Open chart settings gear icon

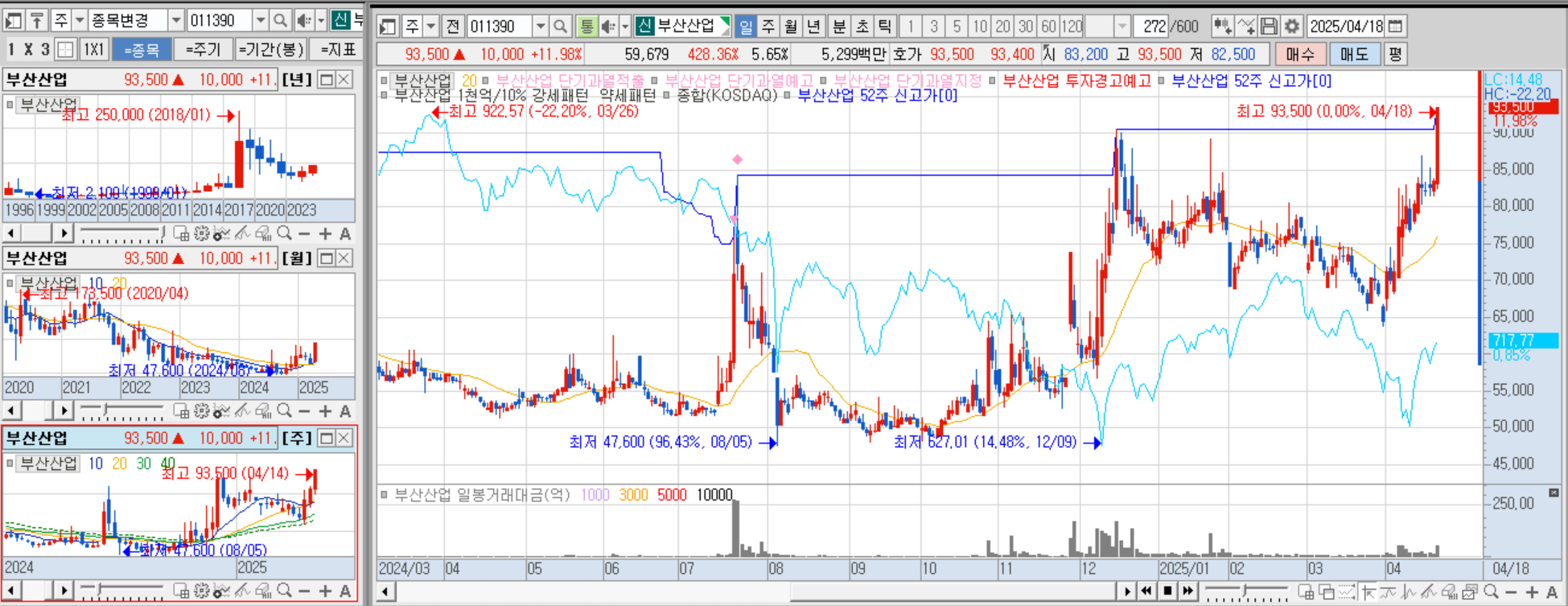1292,27
